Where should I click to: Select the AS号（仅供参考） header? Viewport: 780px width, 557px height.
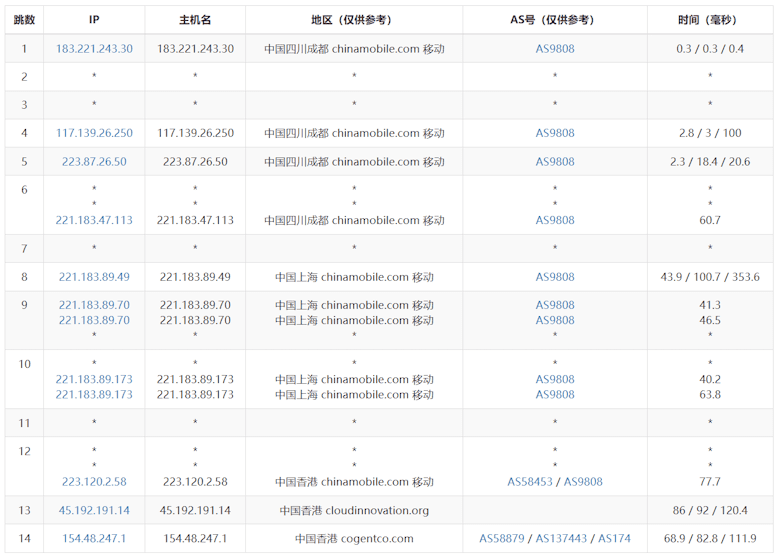coord(555,20)
